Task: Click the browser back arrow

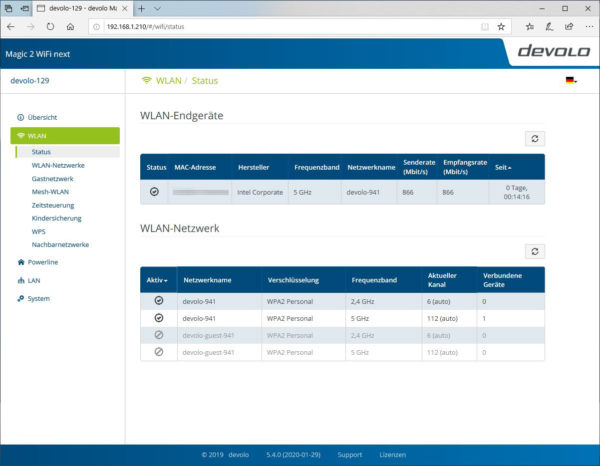Action: pyautogui.click(x=11, y=26)
